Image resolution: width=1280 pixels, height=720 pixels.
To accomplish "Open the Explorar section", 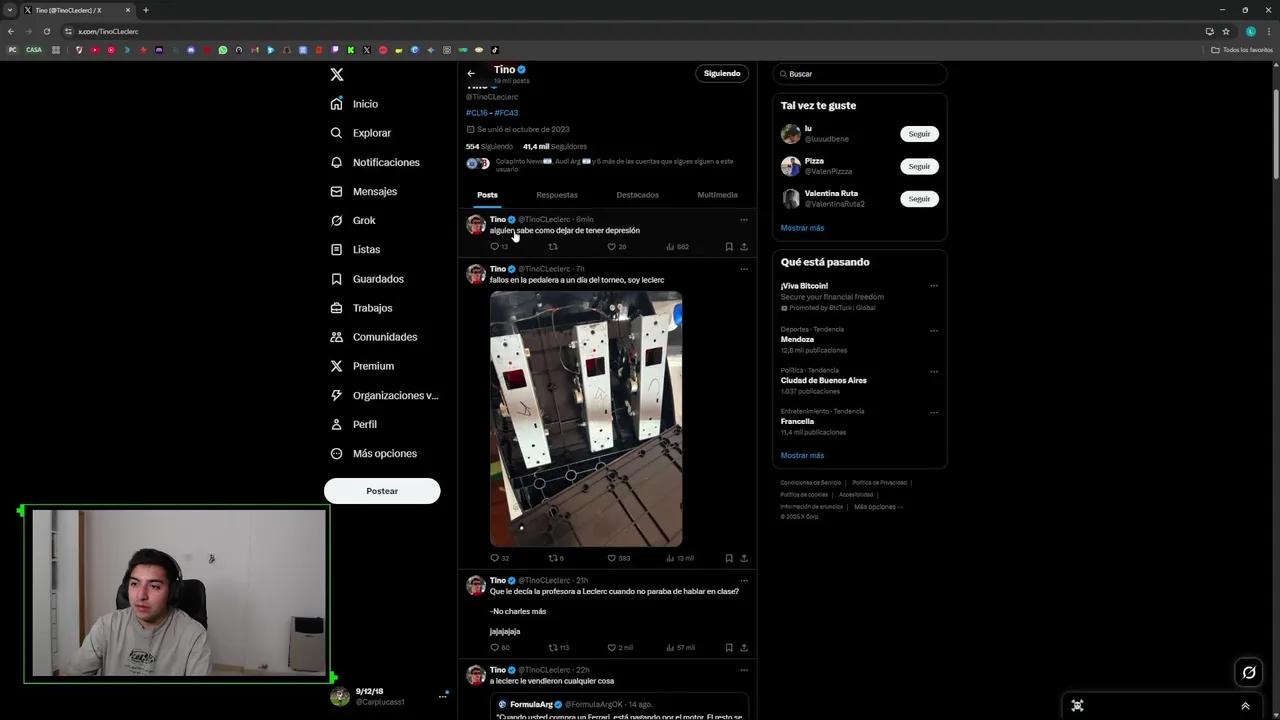I will [x=360, y=133].
